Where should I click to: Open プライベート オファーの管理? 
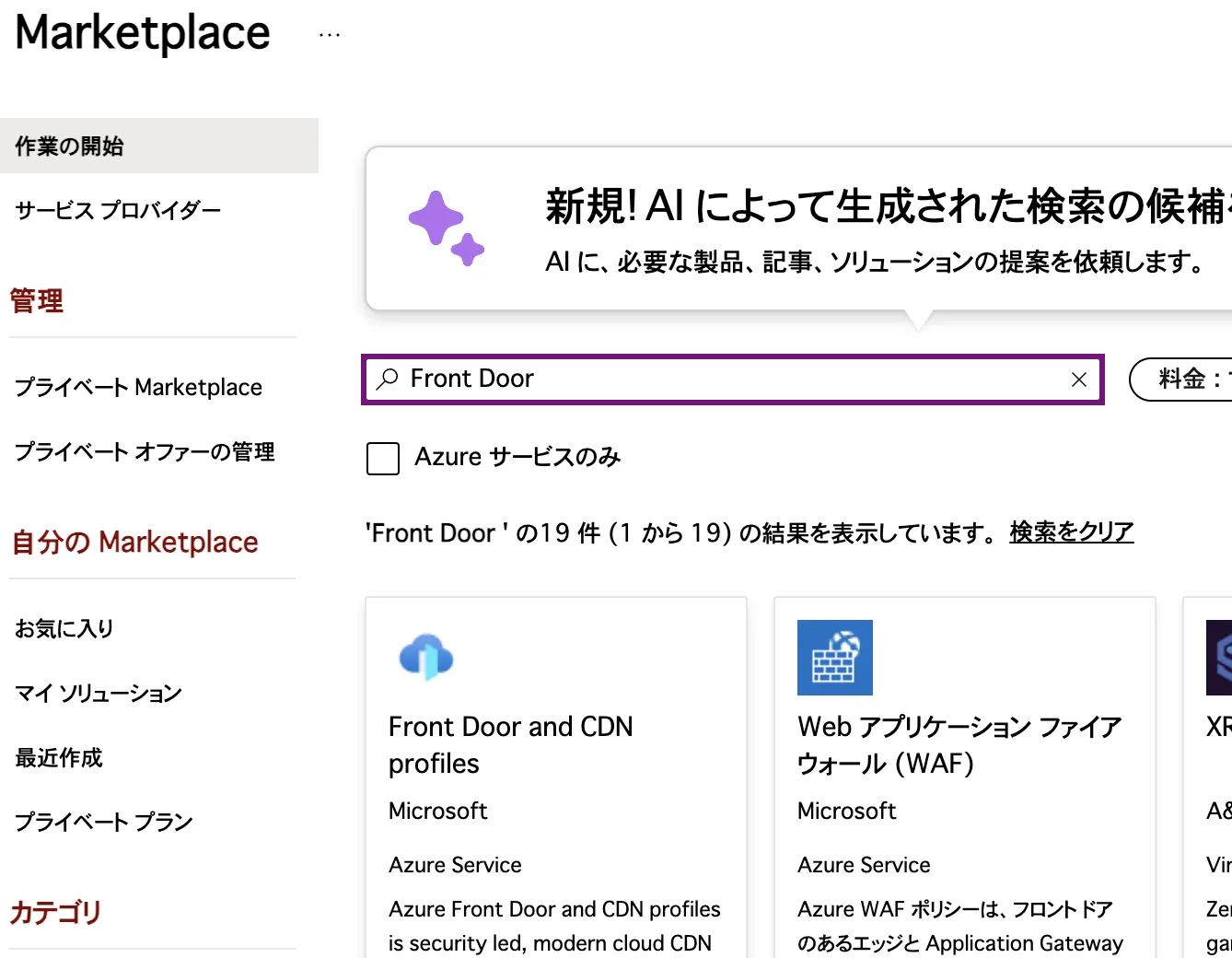[145, 451]
